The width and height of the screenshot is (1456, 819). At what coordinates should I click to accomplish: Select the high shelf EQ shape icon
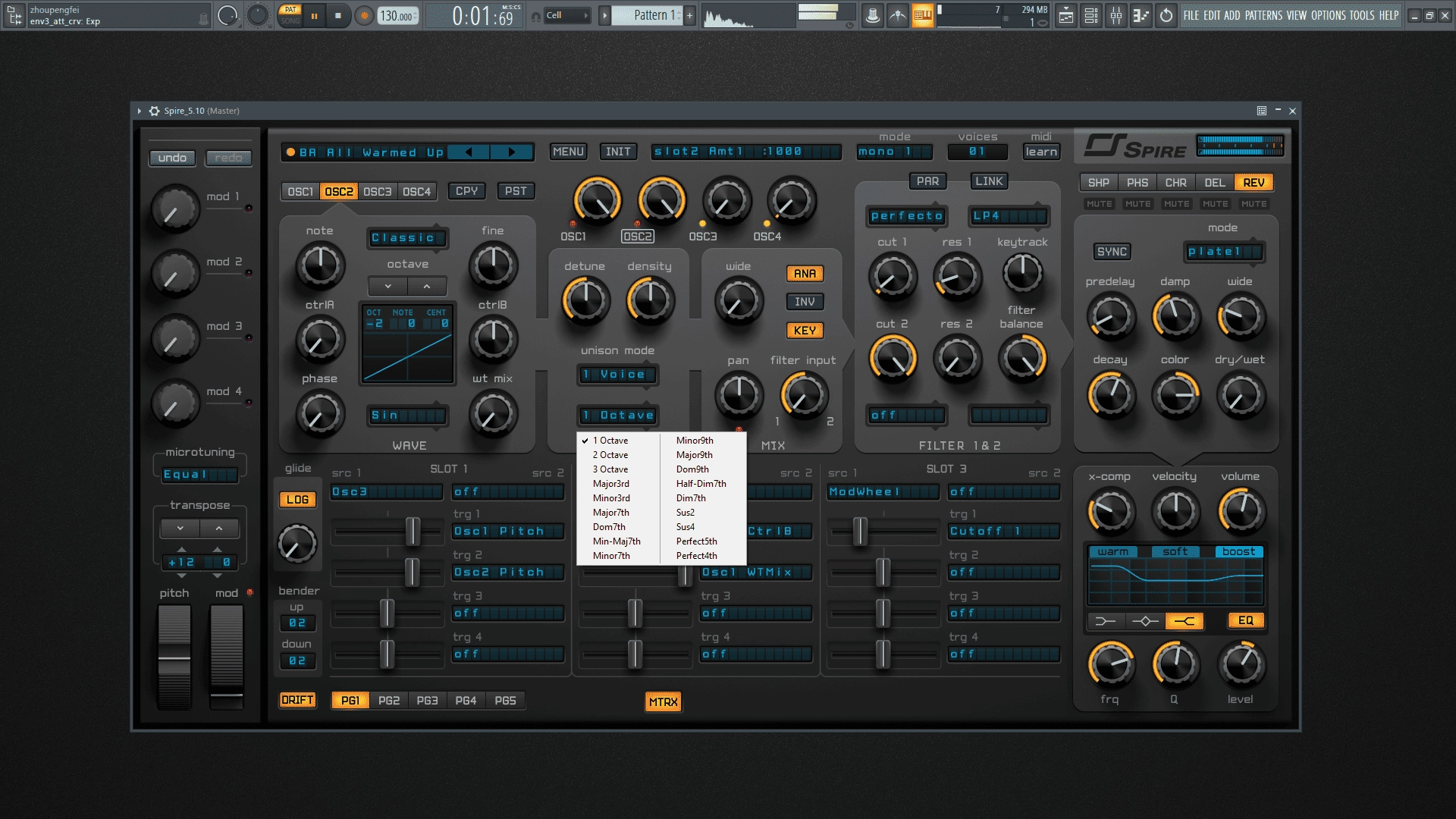click(1184, 621)
